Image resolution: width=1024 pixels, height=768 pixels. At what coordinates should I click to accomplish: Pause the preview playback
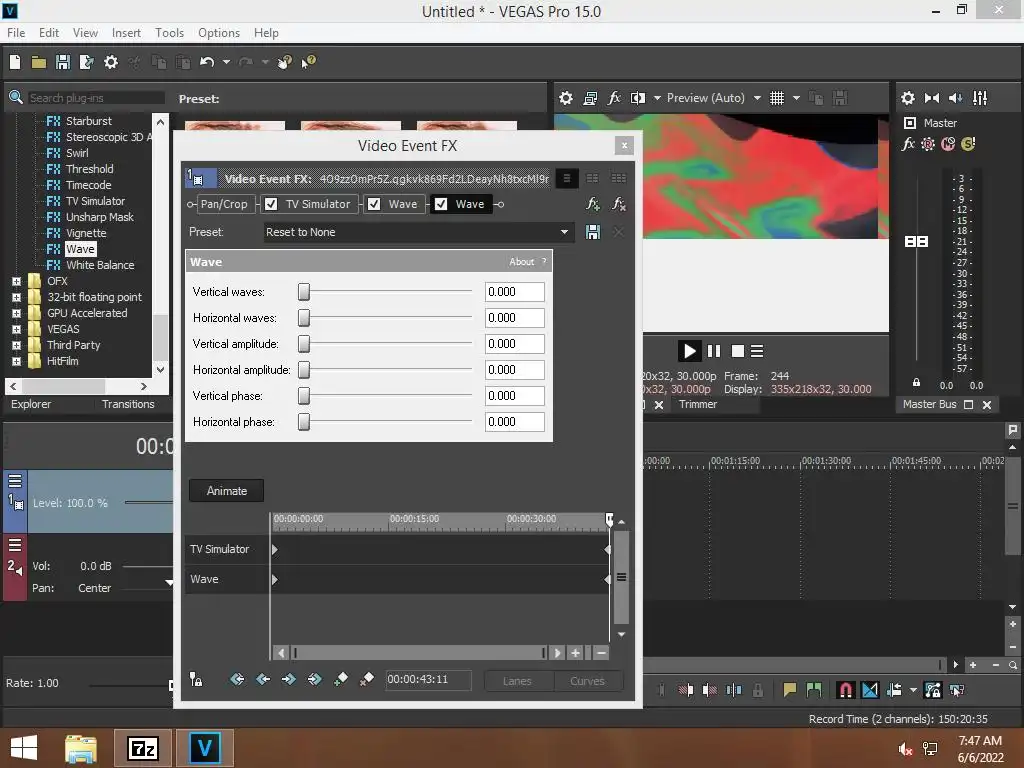714,351
